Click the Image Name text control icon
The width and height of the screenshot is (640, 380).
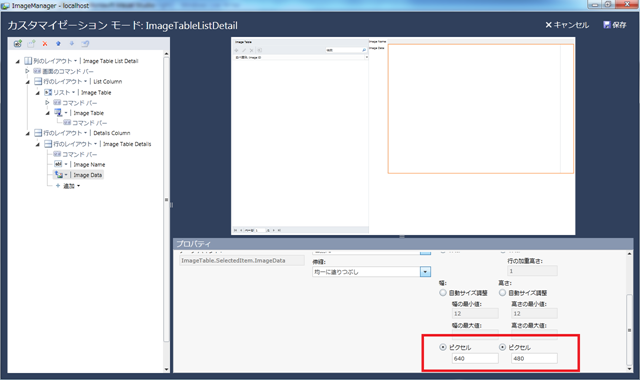click(58, 164)
